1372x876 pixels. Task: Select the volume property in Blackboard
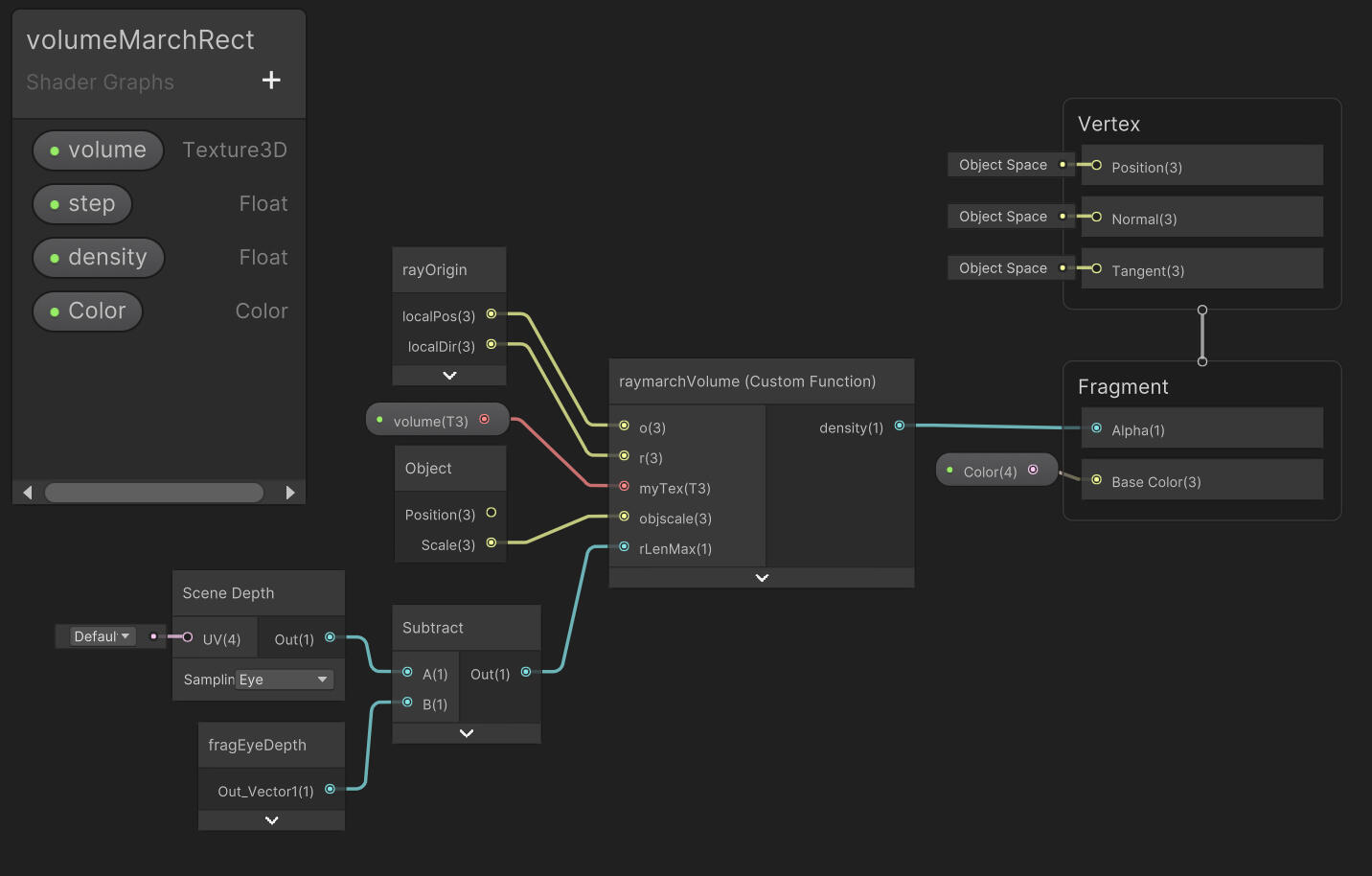click(99, 150)
